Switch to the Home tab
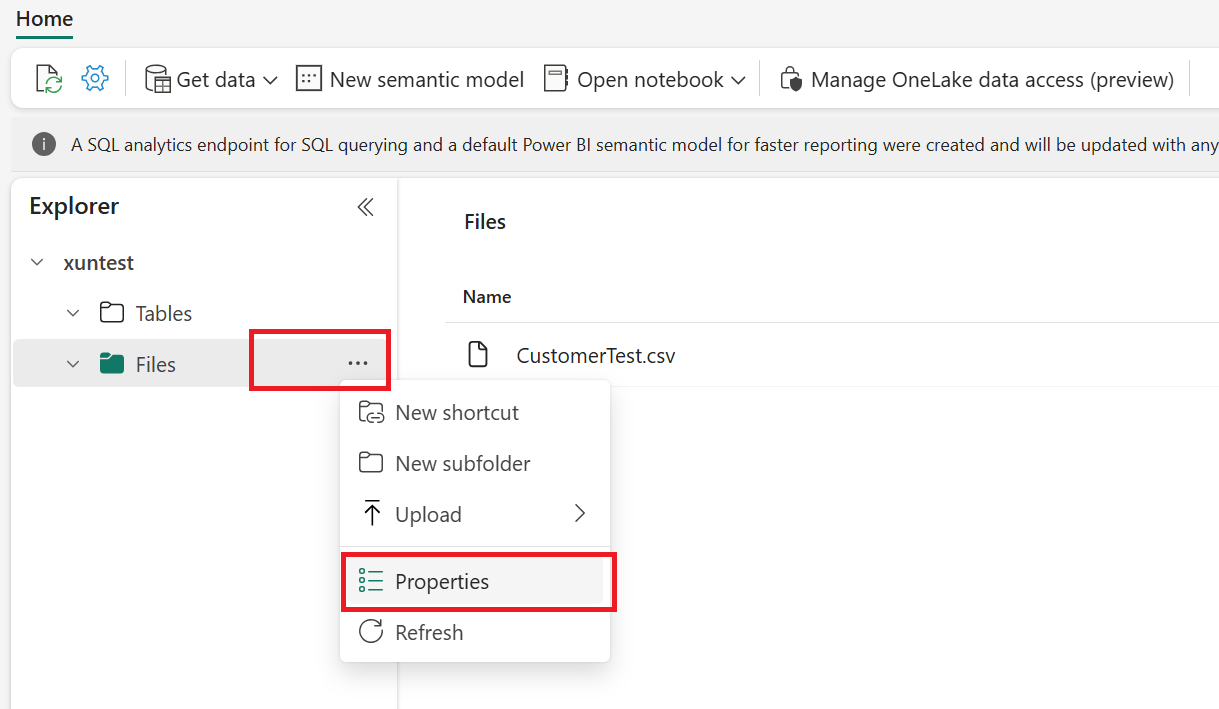The width and height of the screenshot is (1219, 709). click(x=44, y=19)
